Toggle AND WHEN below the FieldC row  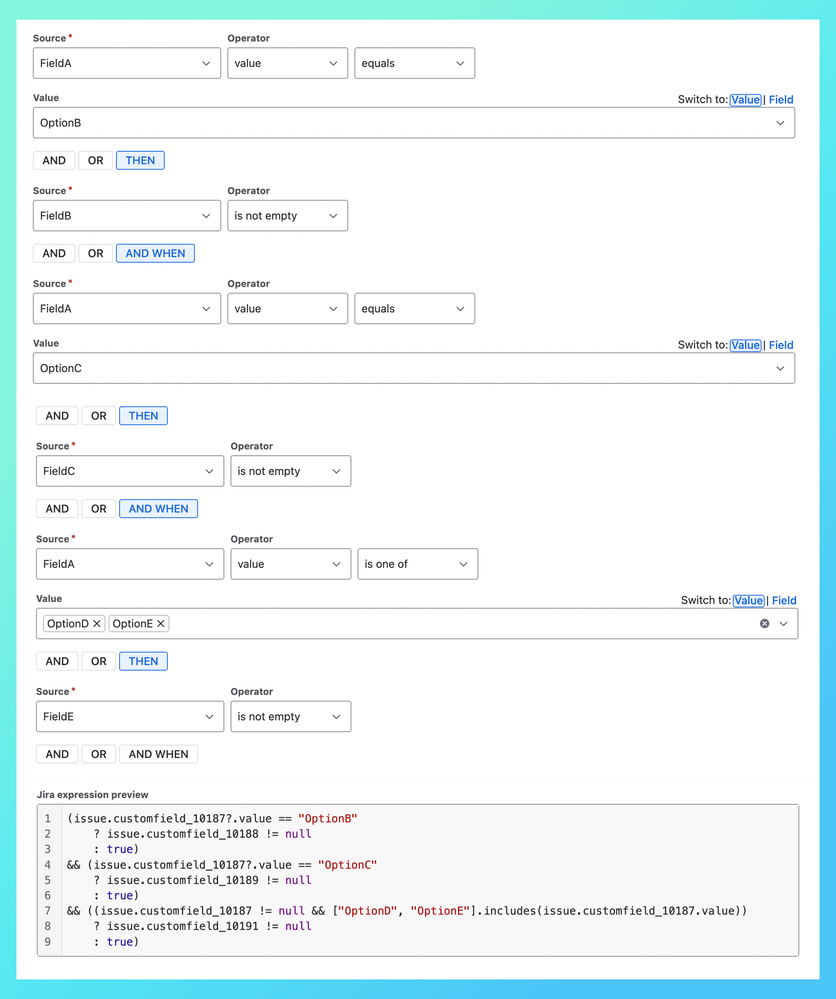pos(159,509)
